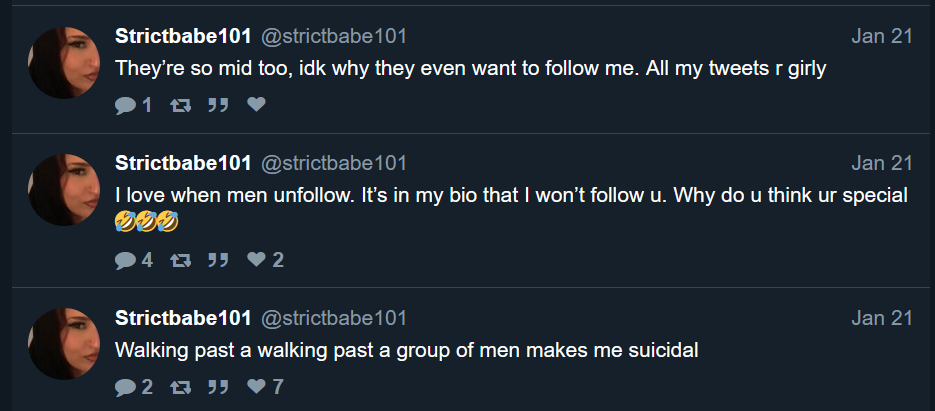Image resolution: width=935 pixels, height=411 pixels.
Task: Like the "Walking past" tweet with 7 likes
Action: [x=256, y=387]
